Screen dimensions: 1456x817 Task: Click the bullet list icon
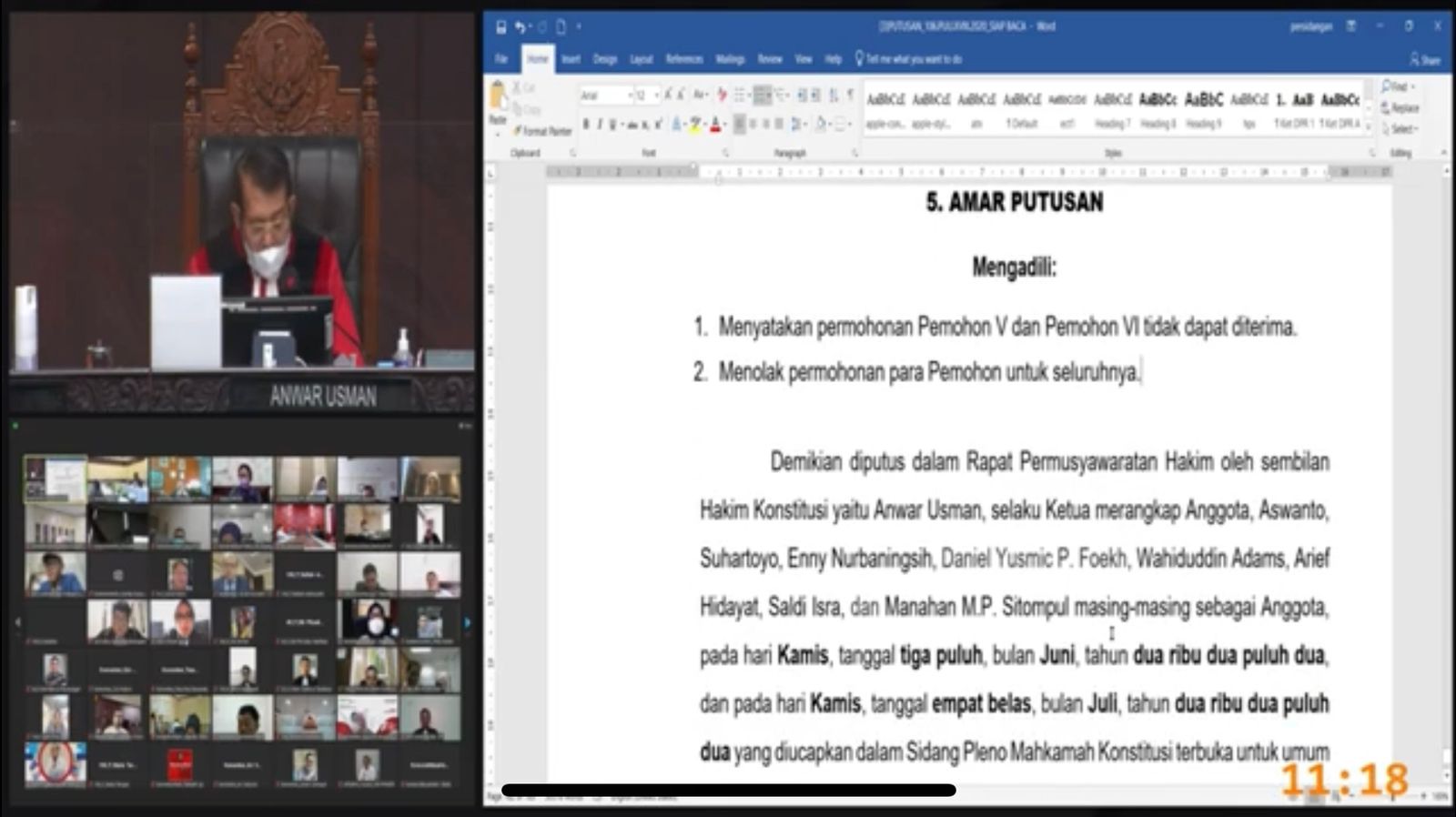click(740, 95)
